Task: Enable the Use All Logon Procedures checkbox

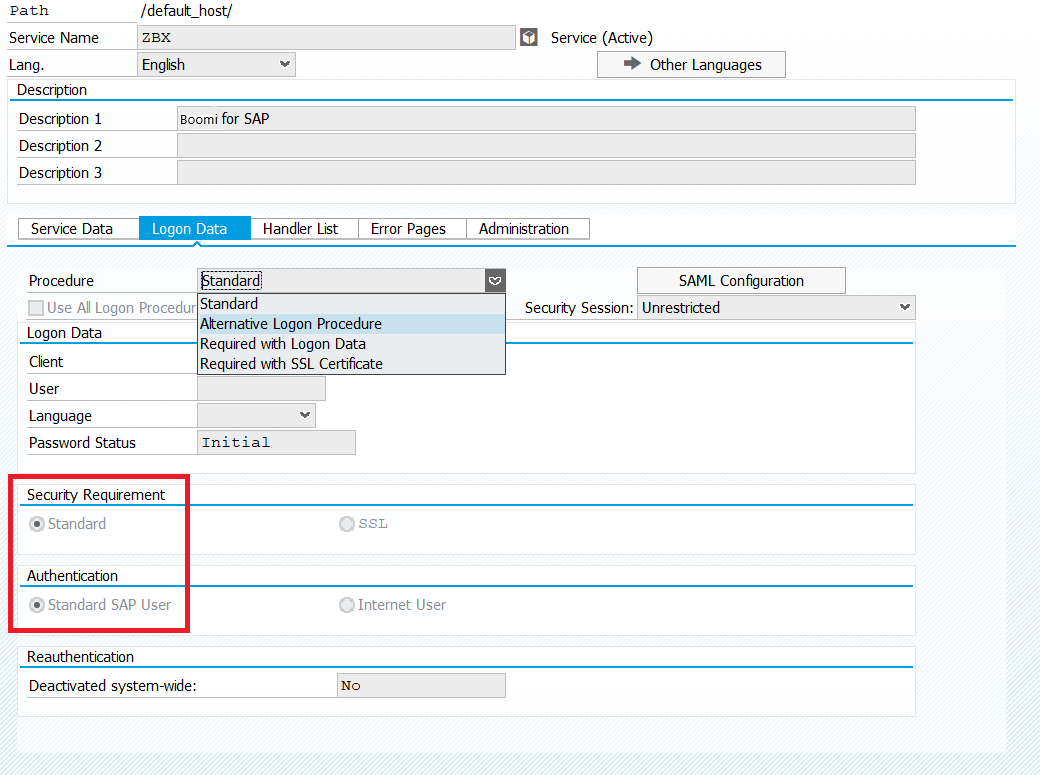Action: coord(36,308)
